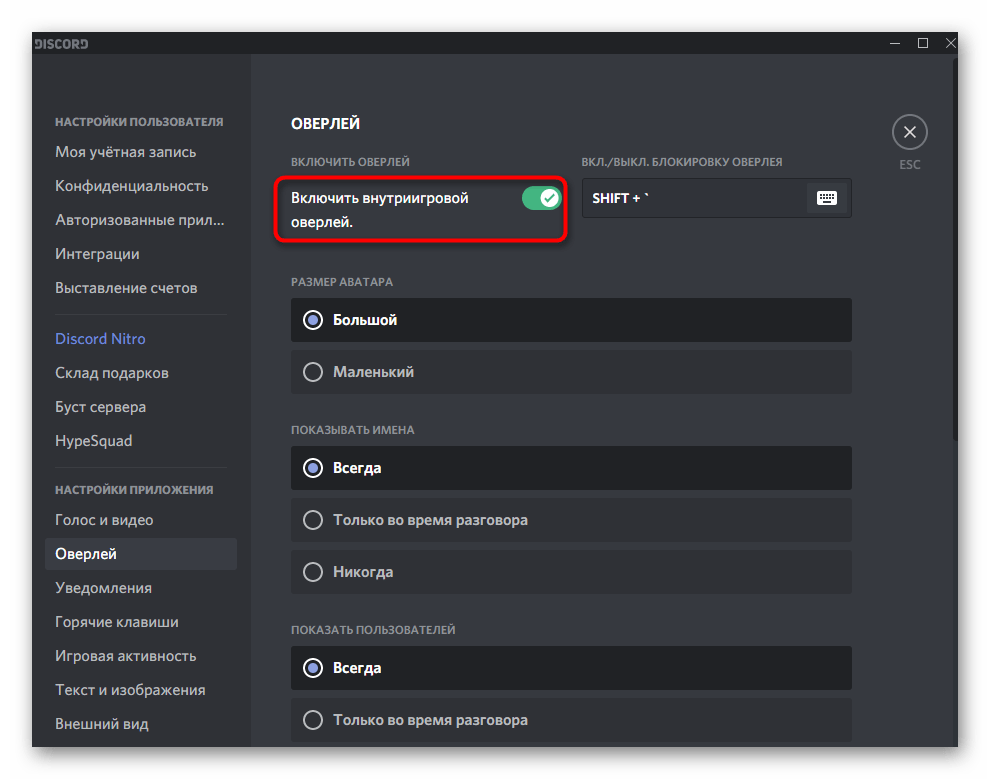This screenshot has height=779, width=990.
Task: Close settings with the ESC circle button
Action: (x=909, y=132)
